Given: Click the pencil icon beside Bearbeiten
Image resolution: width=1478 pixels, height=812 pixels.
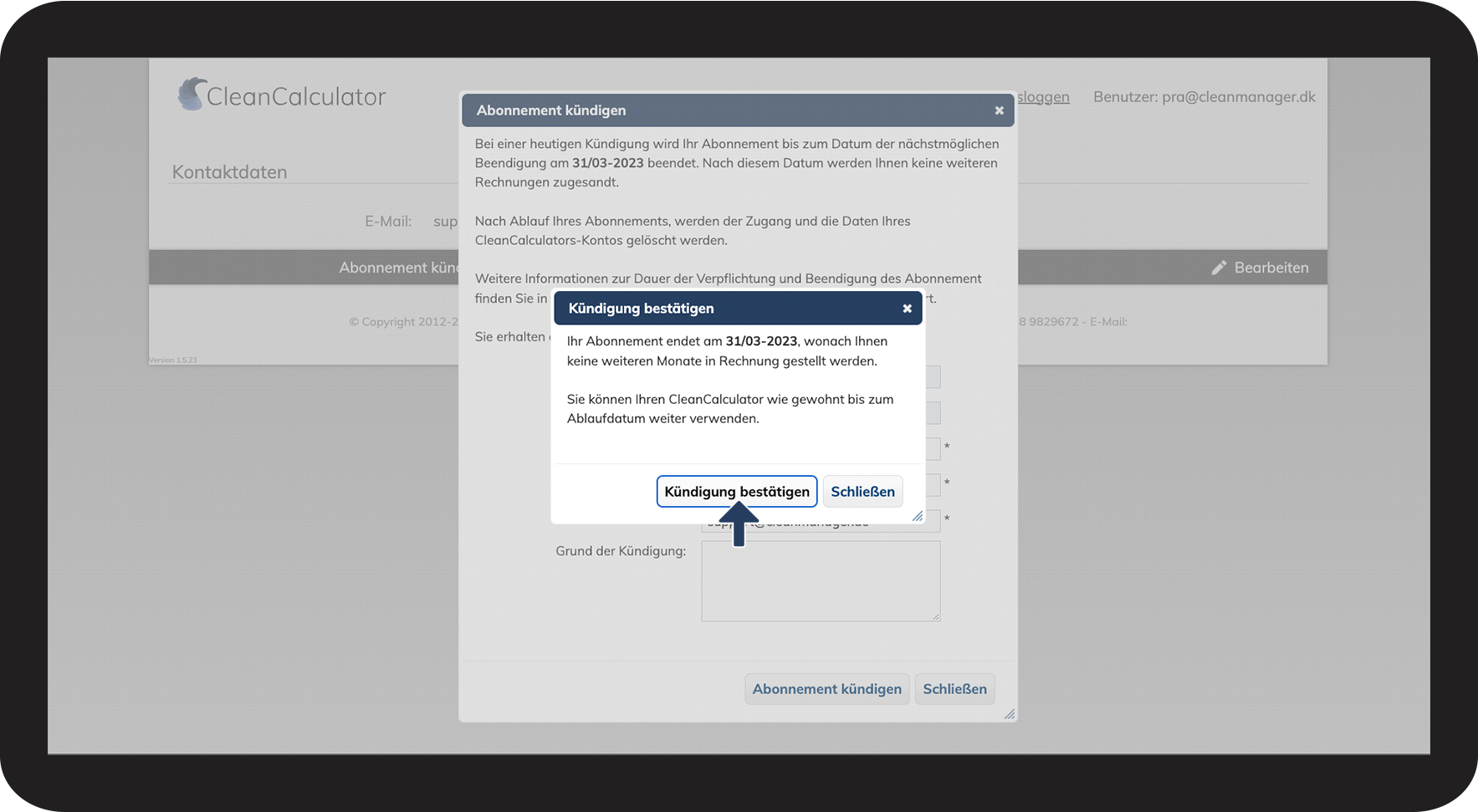Looking at the screenshot, I should point(1219,268).
